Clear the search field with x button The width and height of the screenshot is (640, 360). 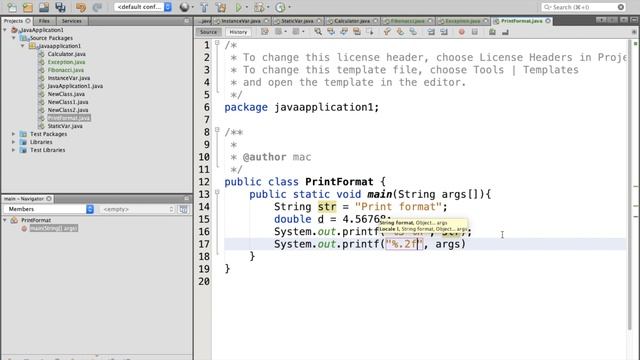coord(621,7)
